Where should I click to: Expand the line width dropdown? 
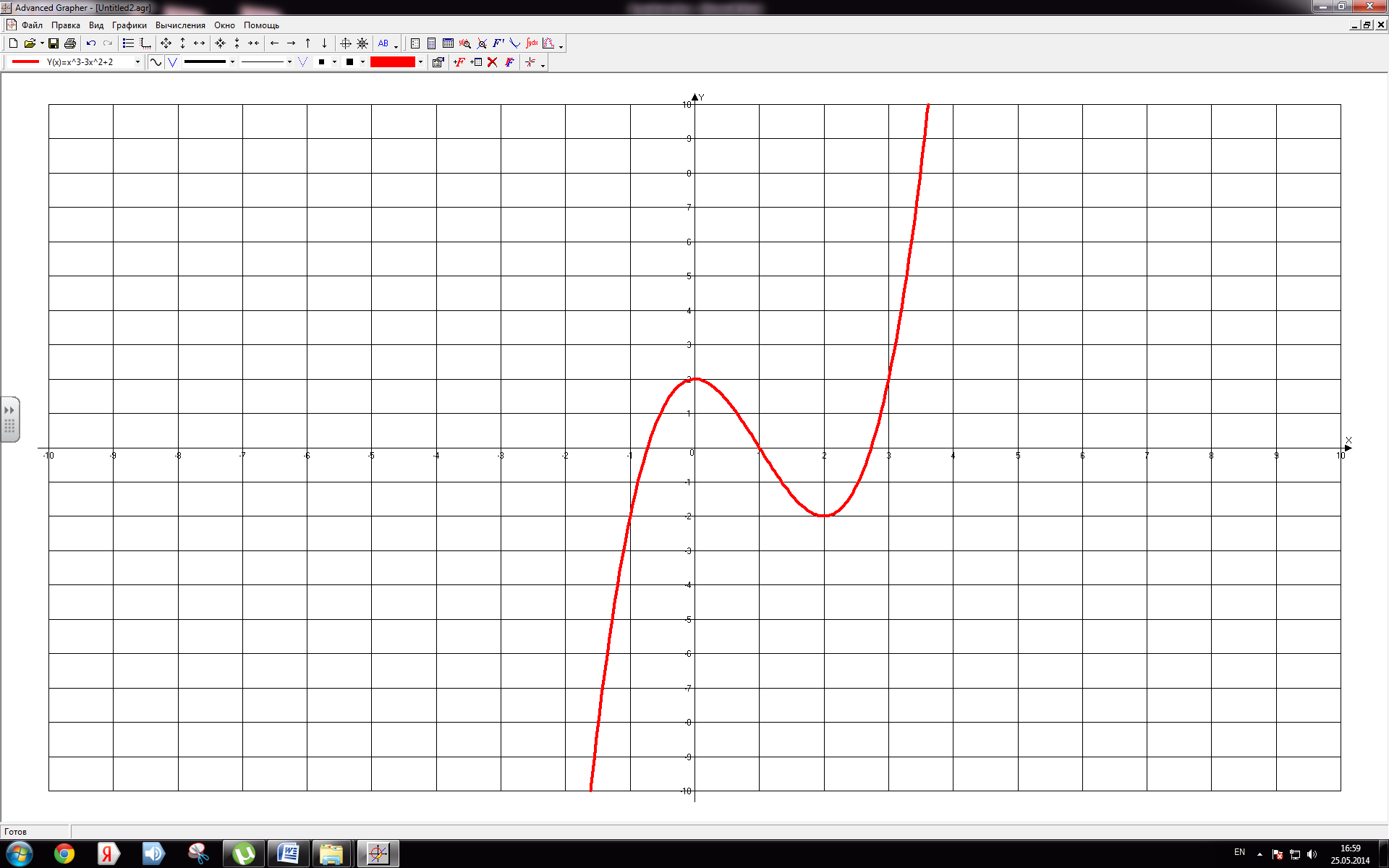[x=232, y=62]
